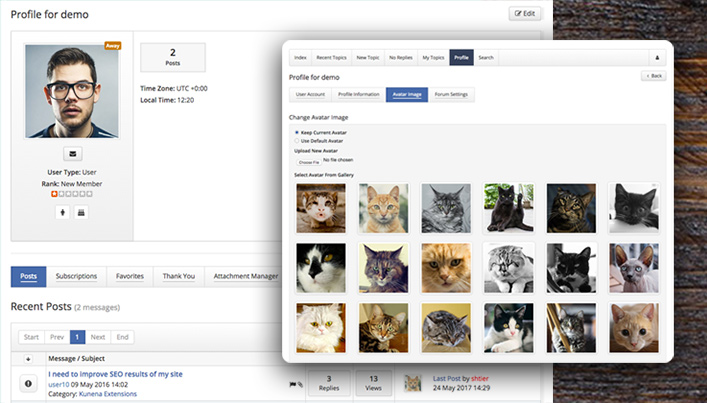
Task: Select the Keep Current Avatar radio button
Action: point(296,132)
